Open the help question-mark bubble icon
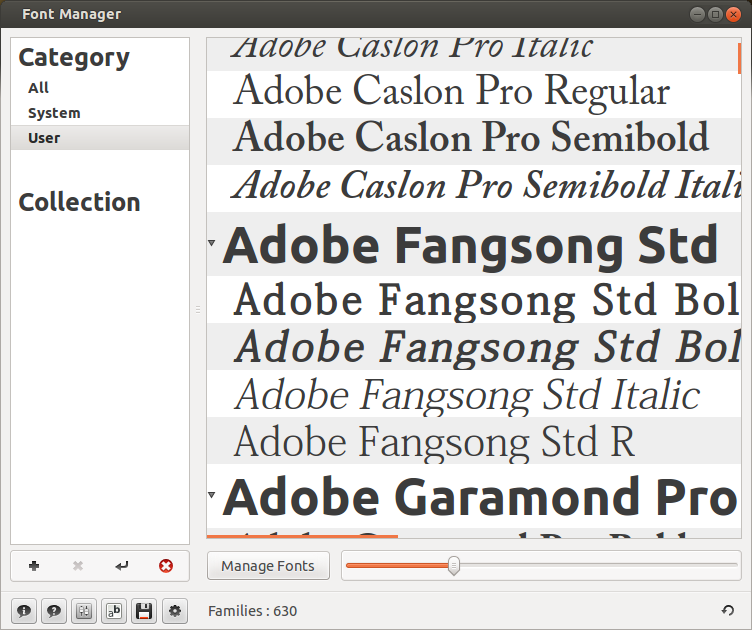Screen dimensions: 752x630 click(x=54, y=611)
